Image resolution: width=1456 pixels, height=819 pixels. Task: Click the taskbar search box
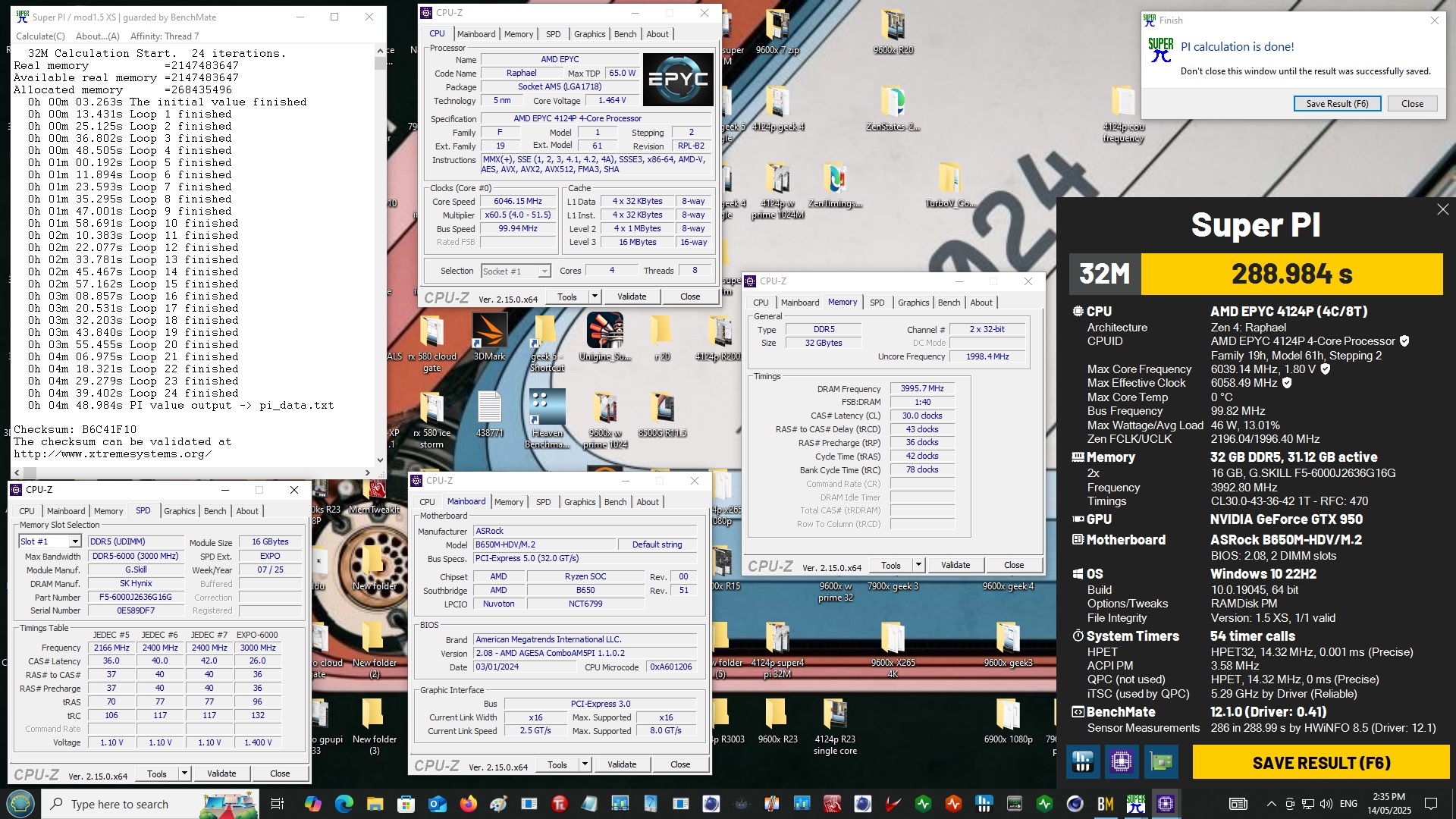[150, 804]
